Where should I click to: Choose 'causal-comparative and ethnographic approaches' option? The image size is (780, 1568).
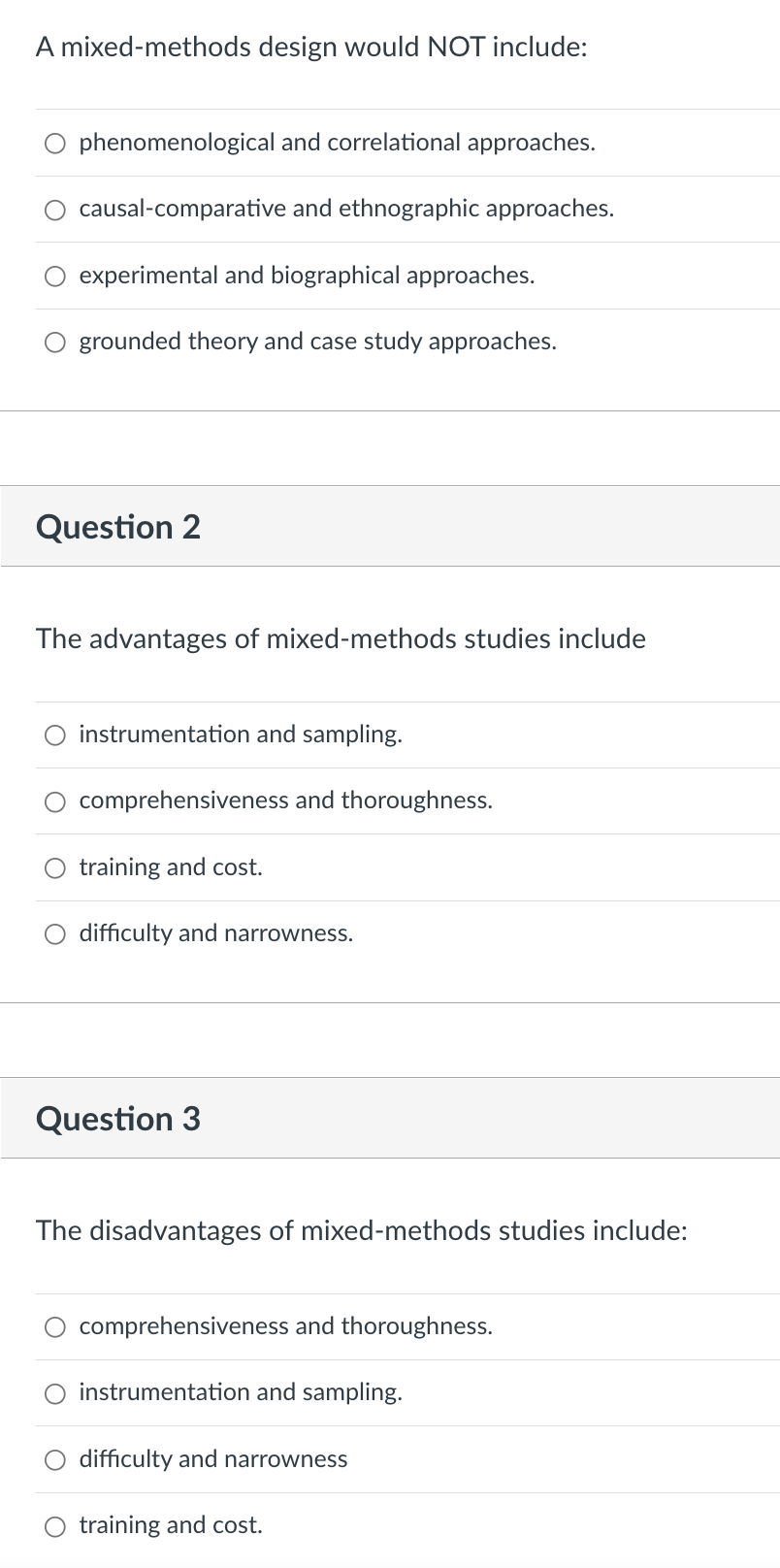coord(54,210)
